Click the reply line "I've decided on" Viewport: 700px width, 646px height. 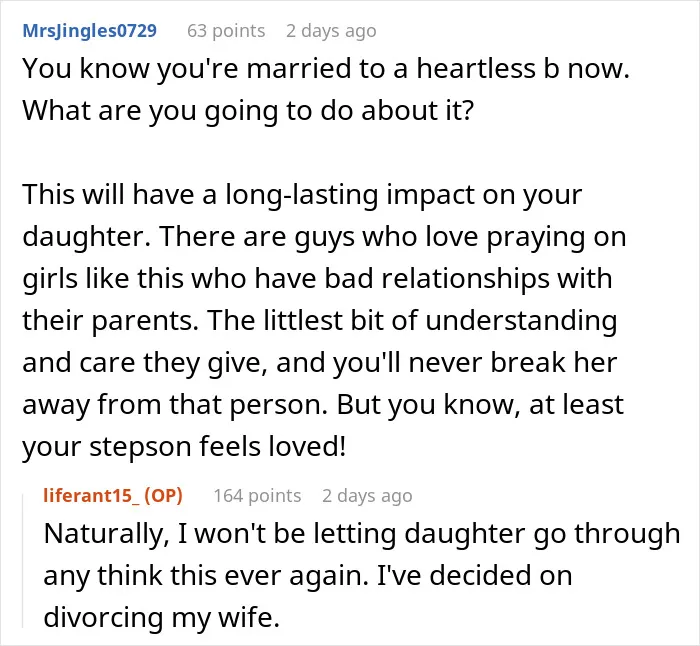pyautogui.click(x=475, y=575)
